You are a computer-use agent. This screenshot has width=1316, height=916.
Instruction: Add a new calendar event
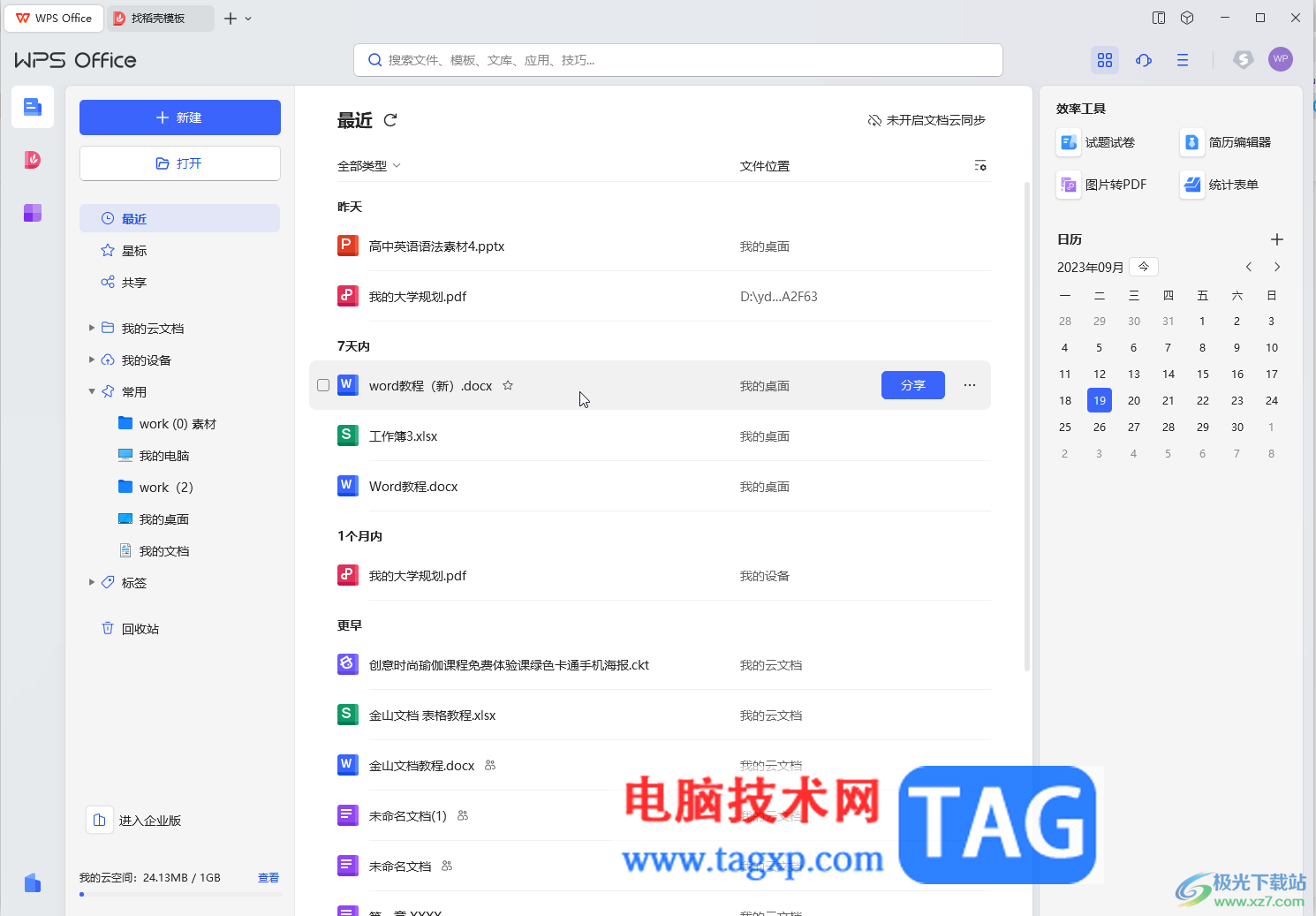pos(1276,239)
